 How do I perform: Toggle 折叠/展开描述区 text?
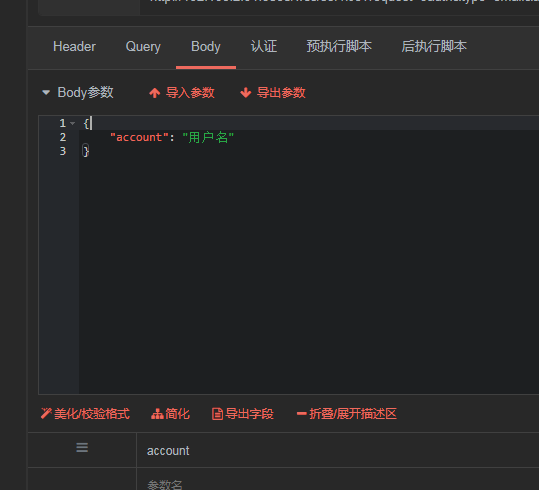pyautogui.click(x=353, y=414)
